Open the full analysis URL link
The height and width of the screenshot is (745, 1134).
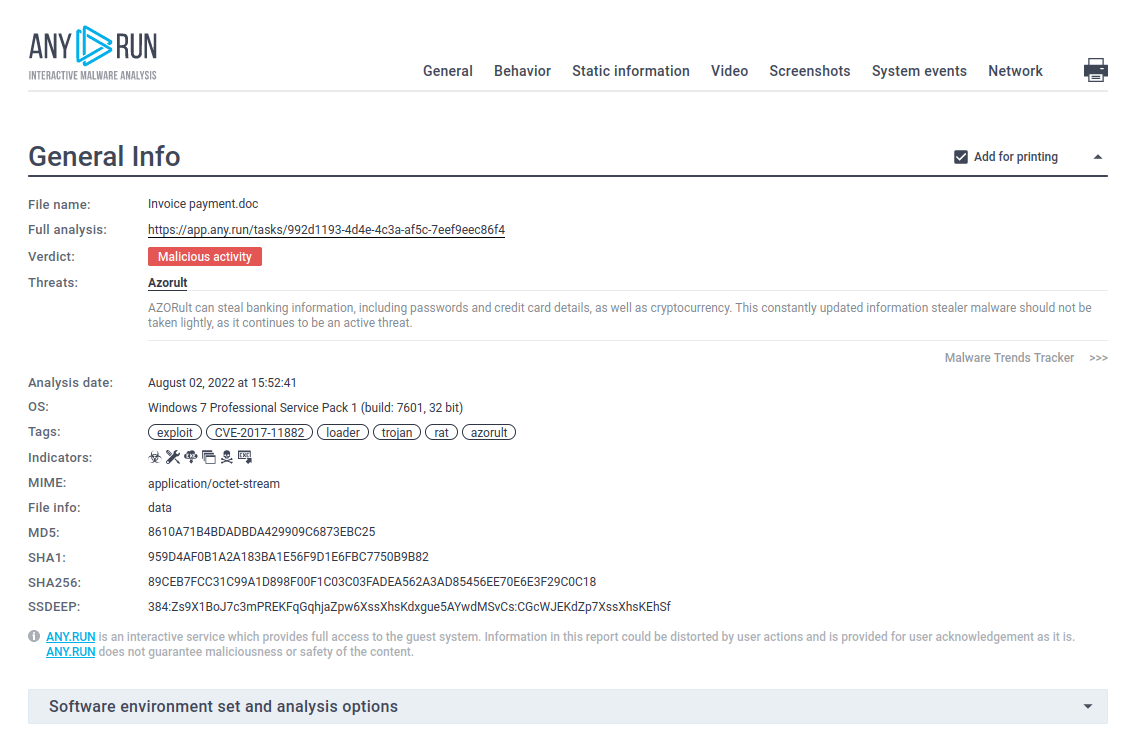(326, 230)
